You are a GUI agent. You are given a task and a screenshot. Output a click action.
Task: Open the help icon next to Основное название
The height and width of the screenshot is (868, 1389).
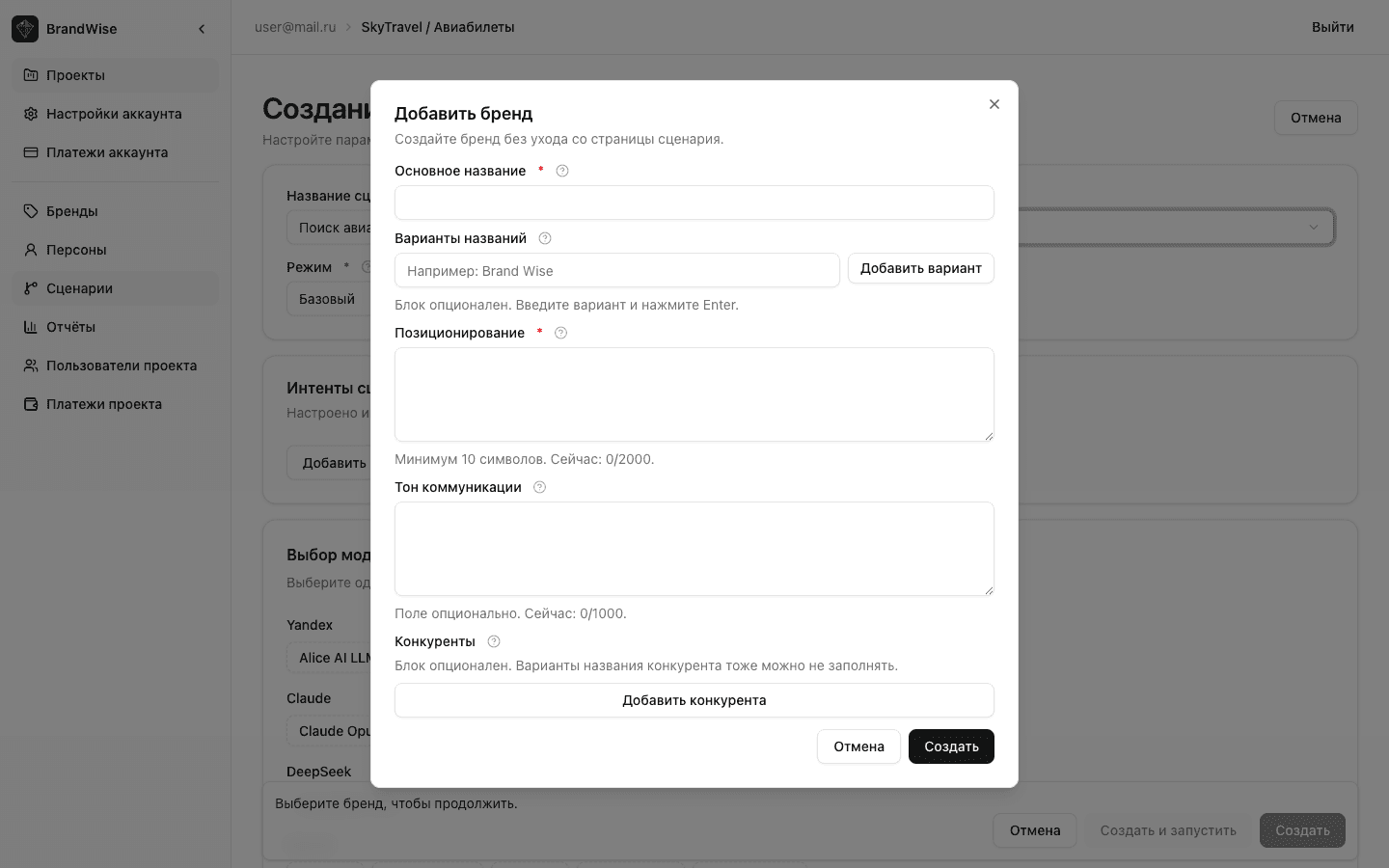(562, 171)
